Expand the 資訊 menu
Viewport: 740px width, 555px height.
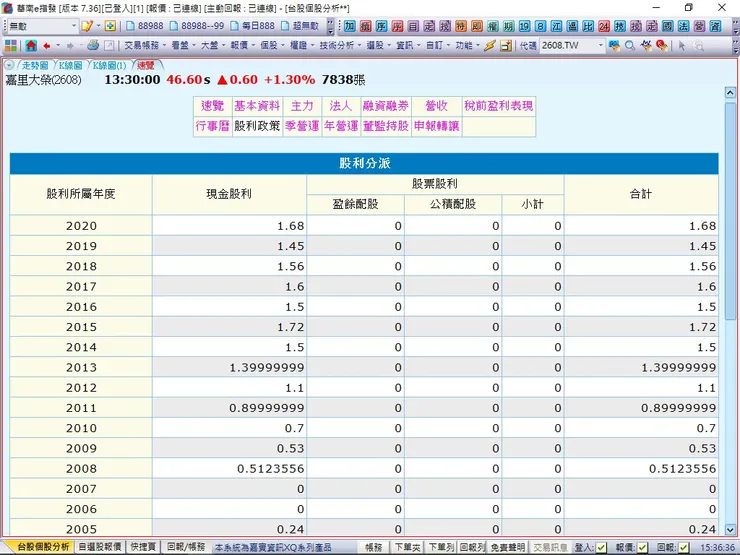tap(408, 46)
